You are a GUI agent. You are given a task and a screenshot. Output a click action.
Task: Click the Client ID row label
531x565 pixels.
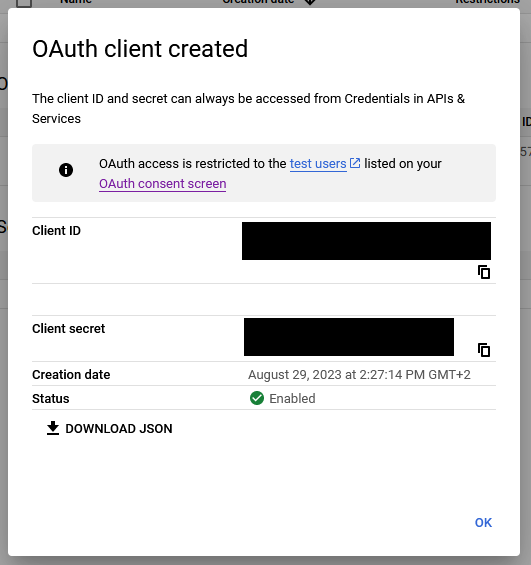56,231
